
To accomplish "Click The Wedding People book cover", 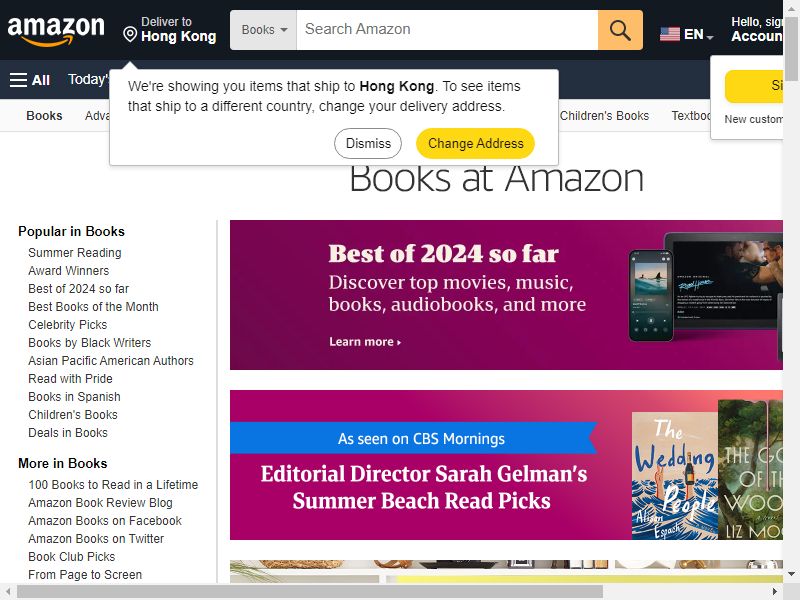I will tap(674, 476).
